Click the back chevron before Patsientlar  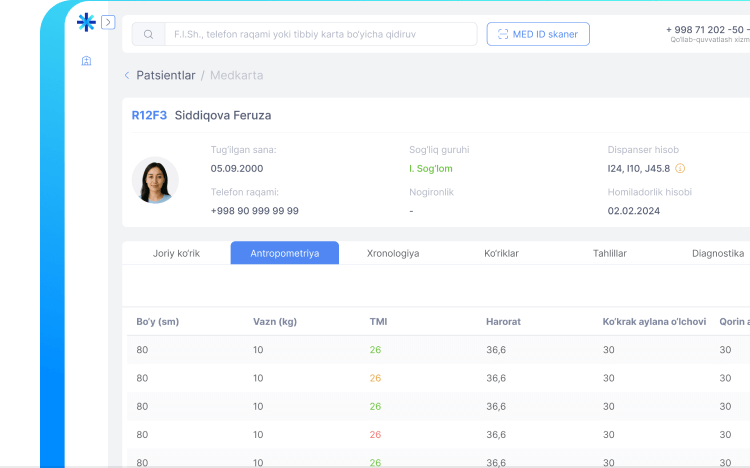coord(127,75)
